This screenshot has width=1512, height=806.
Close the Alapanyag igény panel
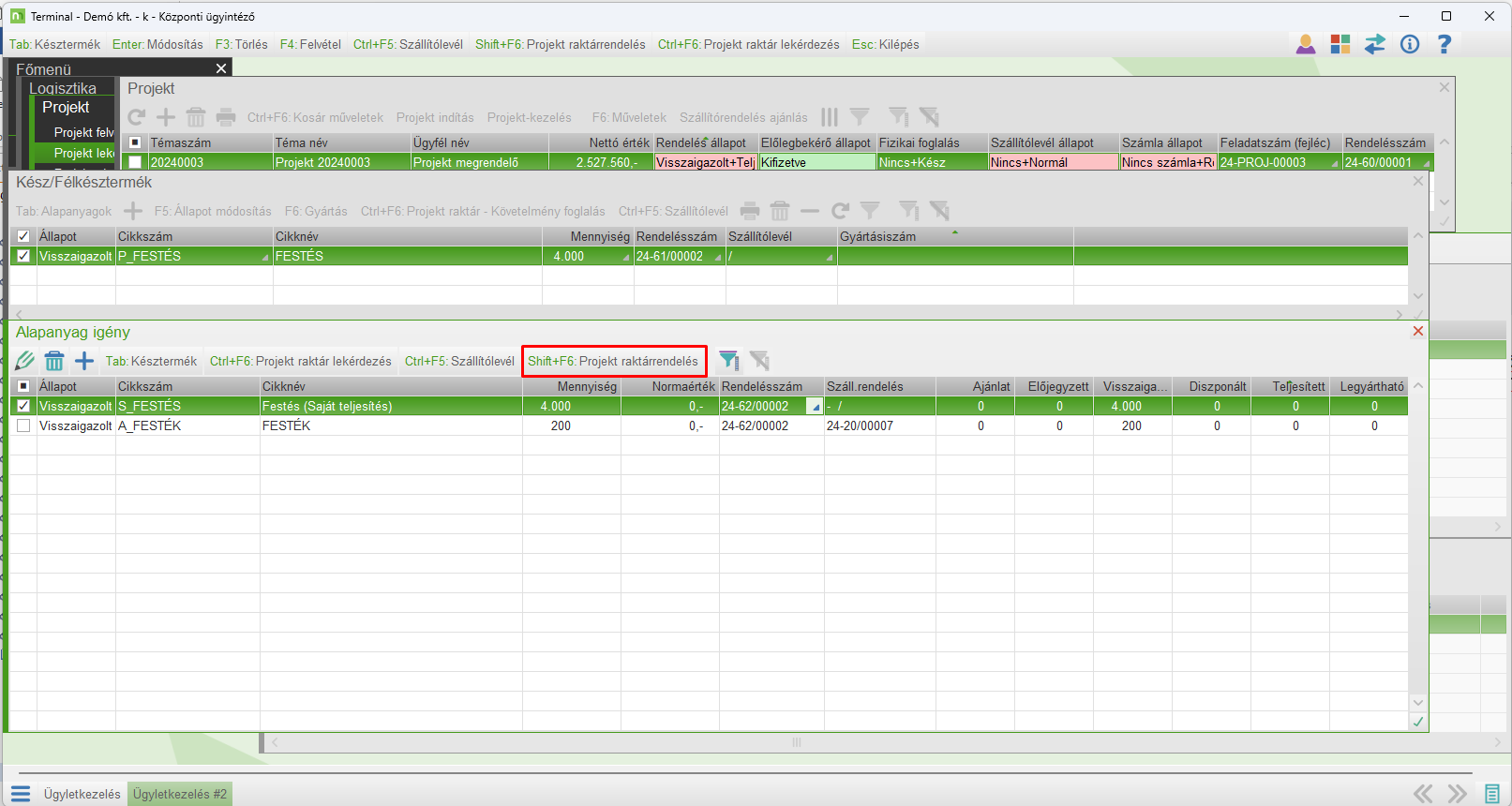[1418, 331]
